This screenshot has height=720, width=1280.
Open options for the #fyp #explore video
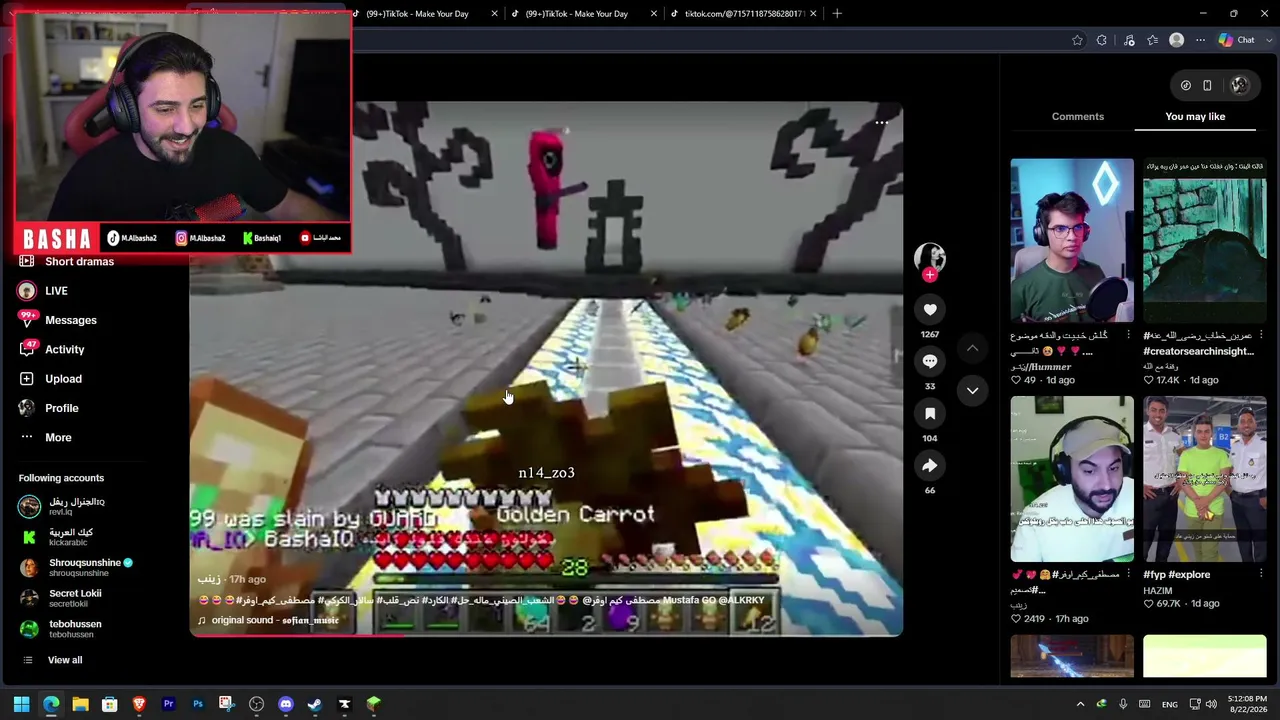(1261, 574)
